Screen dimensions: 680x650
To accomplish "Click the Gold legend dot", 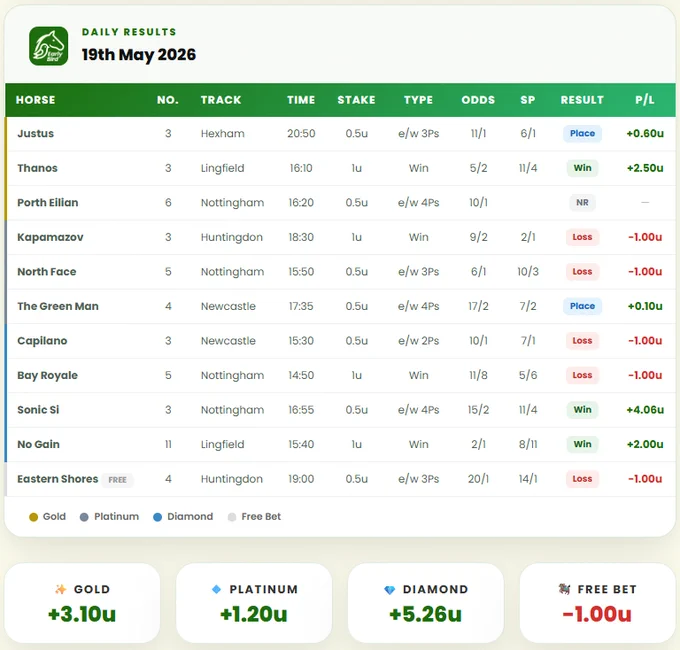I will pyautogui.click(x=33, y=517).
